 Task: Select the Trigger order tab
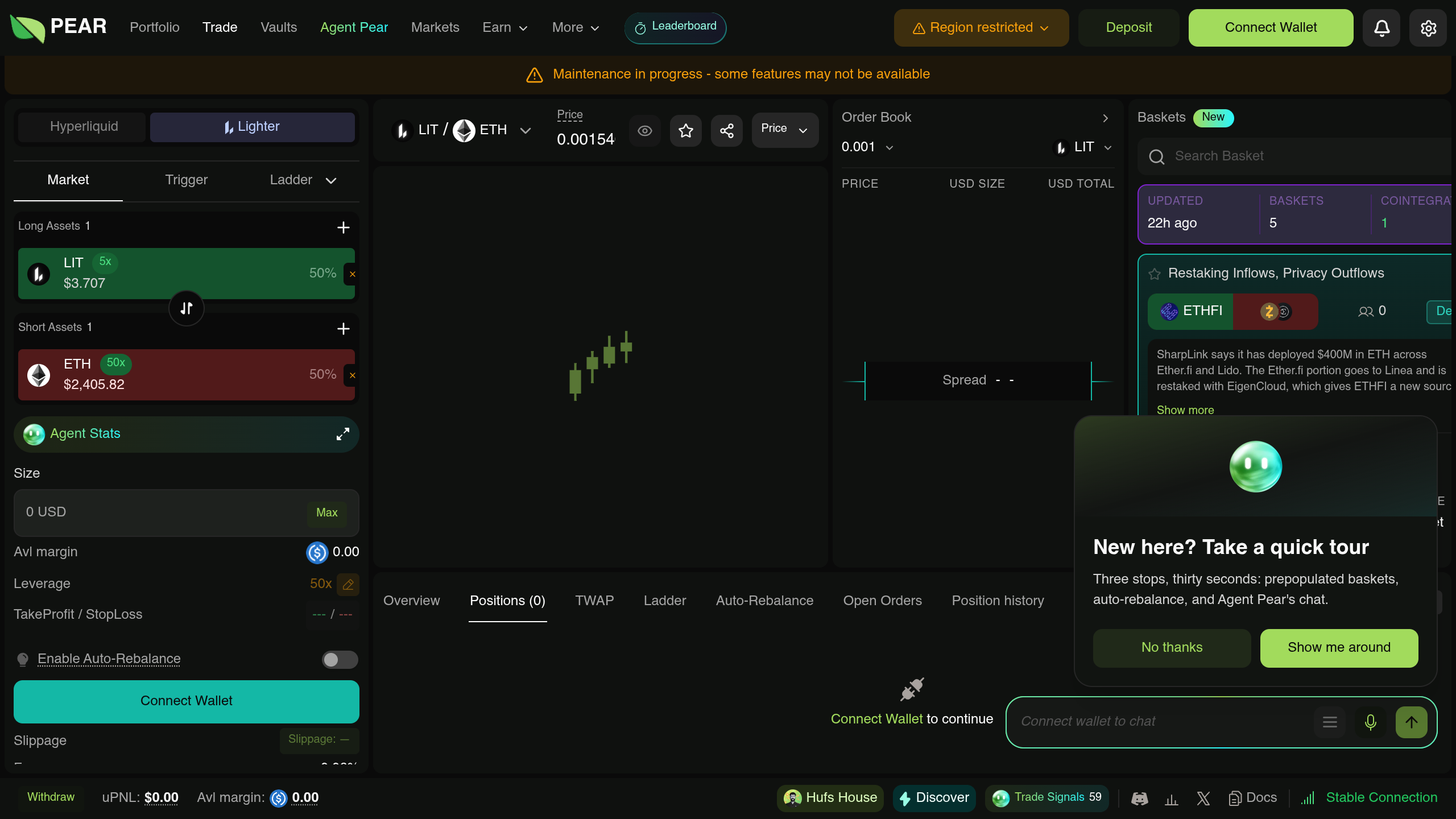pyautogui.click(x=186, y=180)
